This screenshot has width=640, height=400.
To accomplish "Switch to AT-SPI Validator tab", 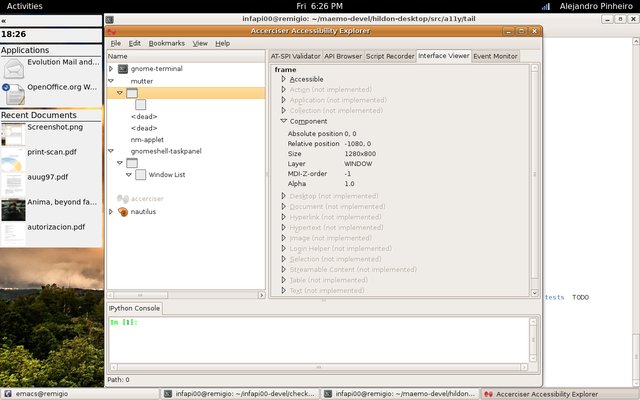I will pos(296,56).
